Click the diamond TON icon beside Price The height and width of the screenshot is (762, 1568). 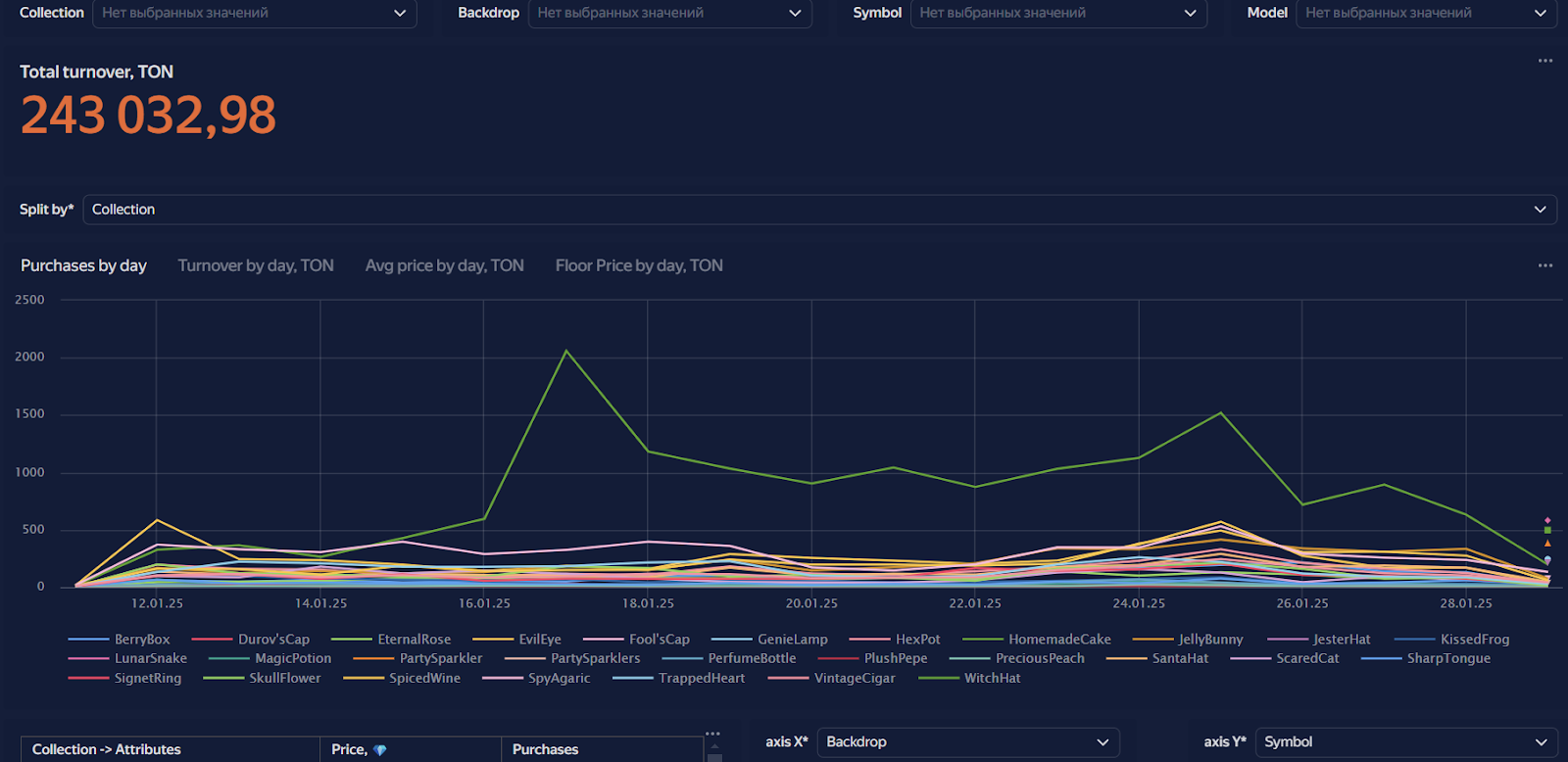point(380,750)
